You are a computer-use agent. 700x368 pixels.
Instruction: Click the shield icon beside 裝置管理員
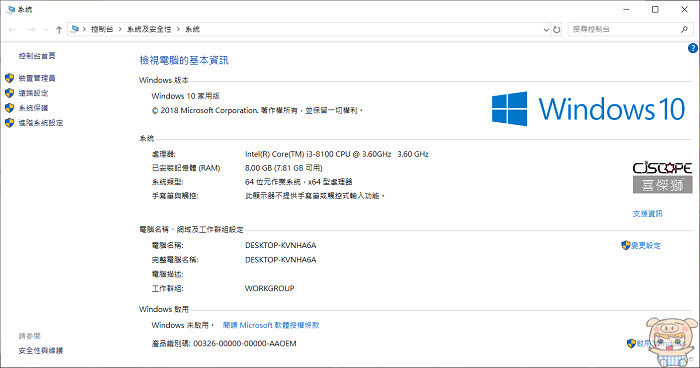(x=9, y=78)
